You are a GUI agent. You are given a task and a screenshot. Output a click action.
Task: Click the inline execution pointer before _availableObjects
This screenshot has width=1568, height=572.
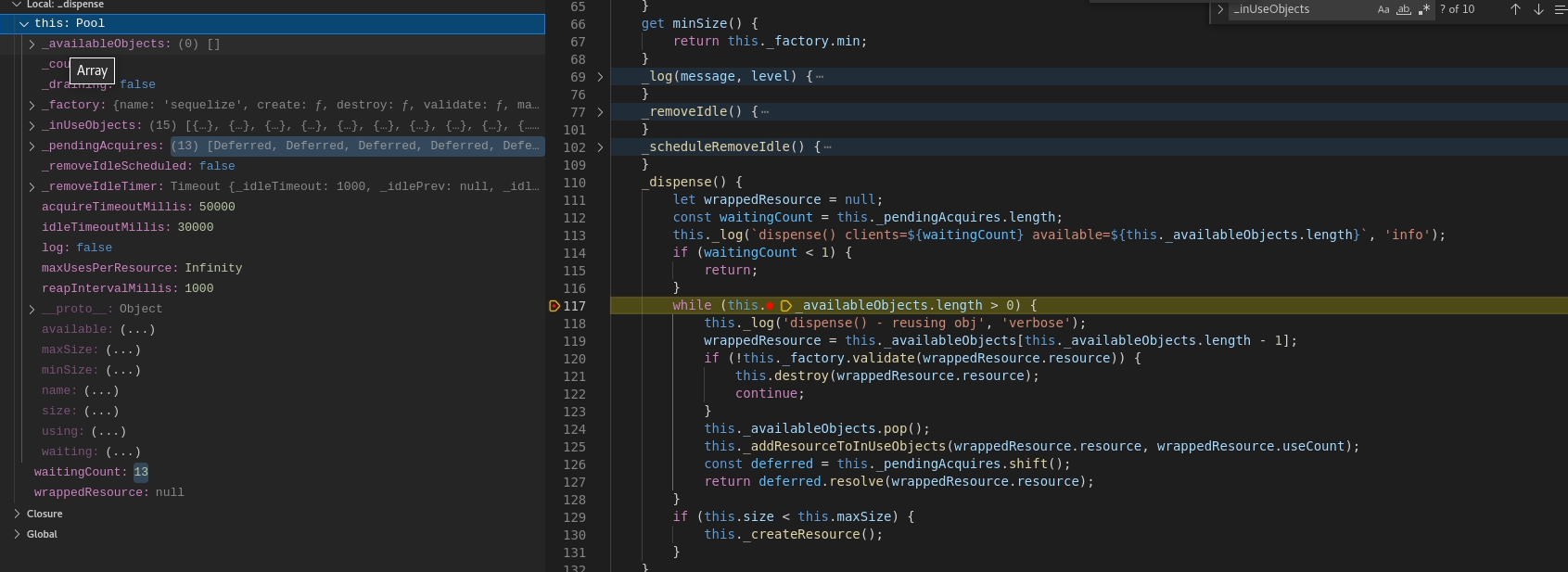786,306
